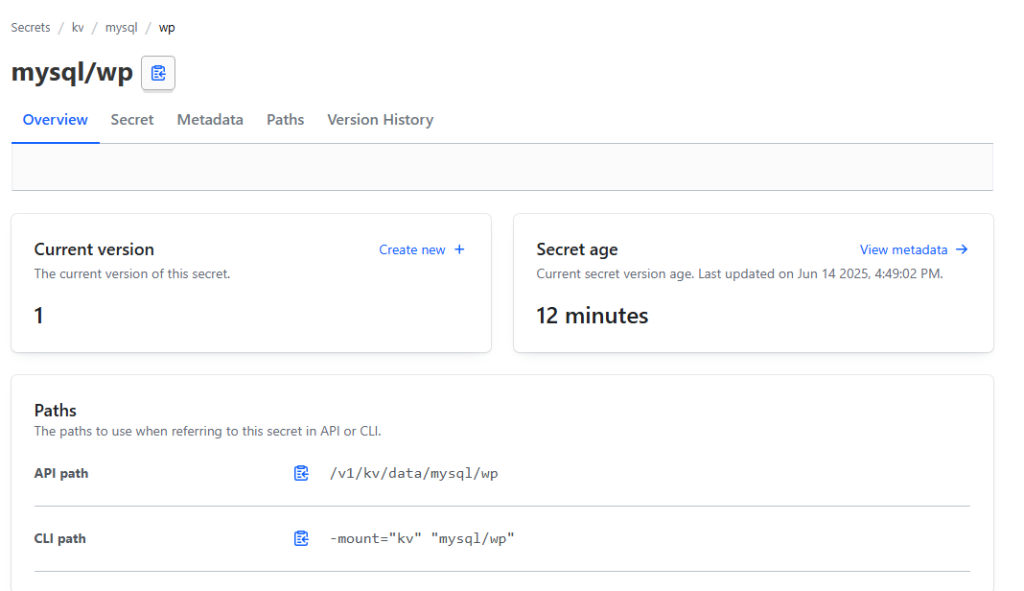Switch to the Overview tab

coord(56,120)
